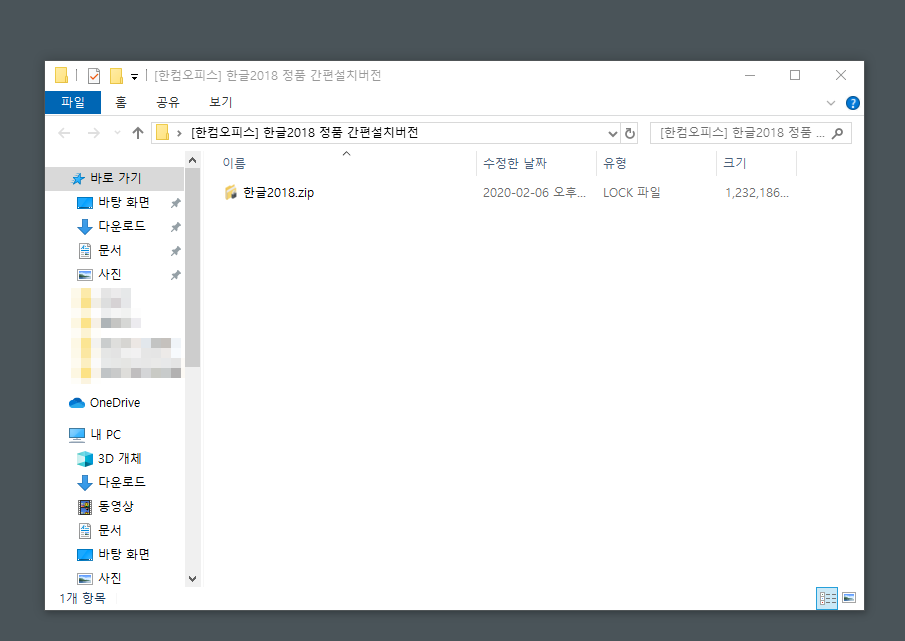Image resolution: width=905 pixels, height=641 pixels.
Task: Open the quick access toolbar customize dropdown
Action: point(134,76)
